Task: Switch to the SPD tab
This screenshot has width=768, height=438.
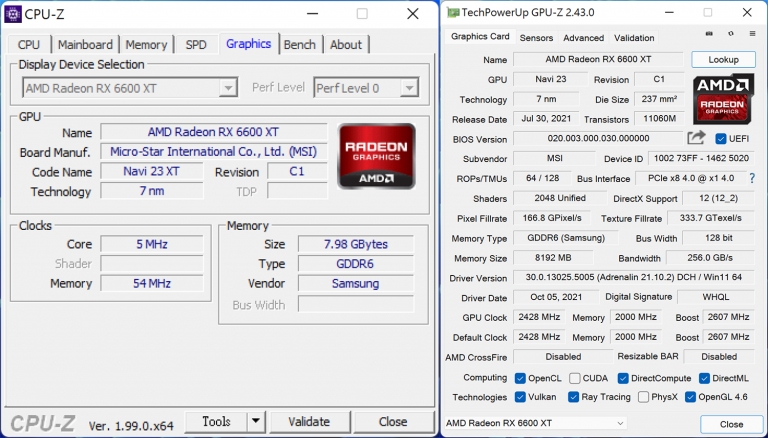Action: (196, 45)
